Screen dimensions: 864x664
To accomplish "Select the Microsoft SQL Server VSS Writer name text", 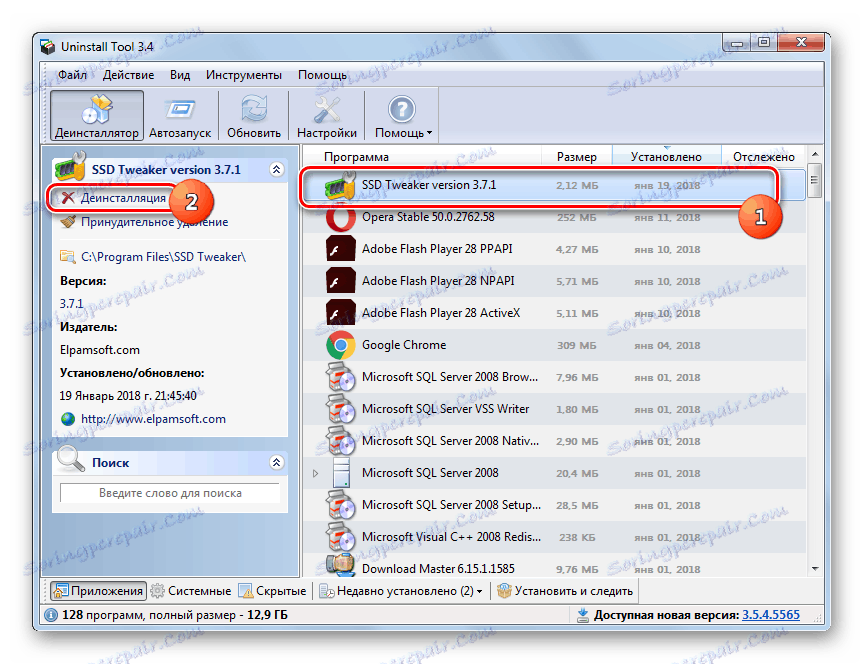I will pyautogui.click(x=445, y=409).
